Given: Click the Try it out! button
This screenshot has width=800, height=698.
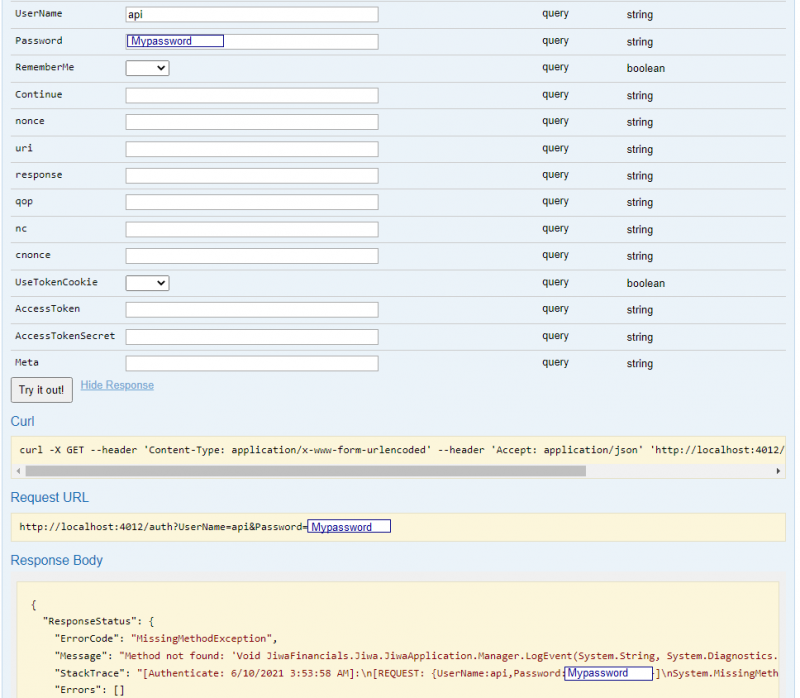Looking at the screenshot, I should (40, 390).
